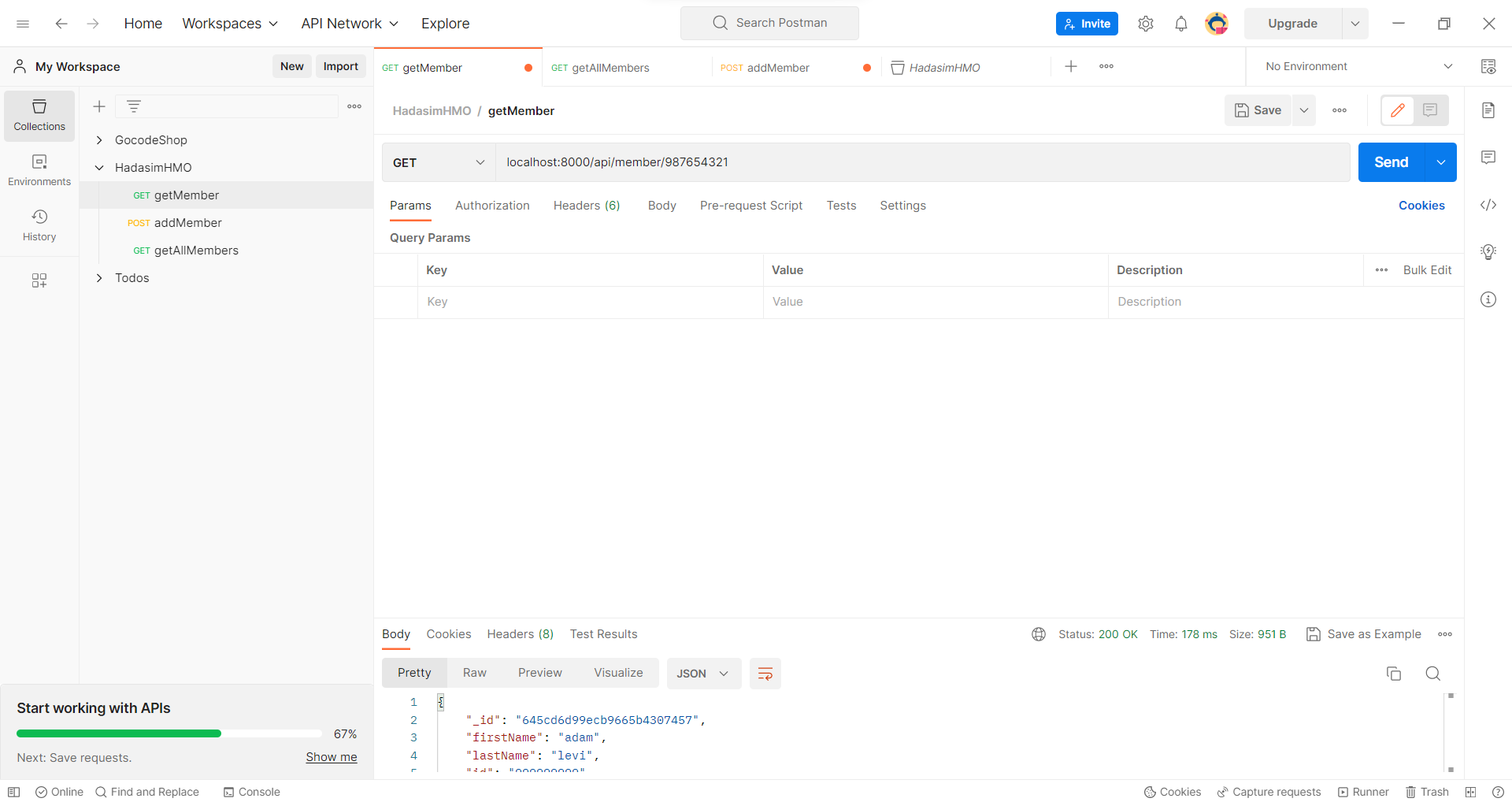Toggle the two-pane layout in the status bar
This screenshot has height=802, width=1512.
pos(1470,792)
